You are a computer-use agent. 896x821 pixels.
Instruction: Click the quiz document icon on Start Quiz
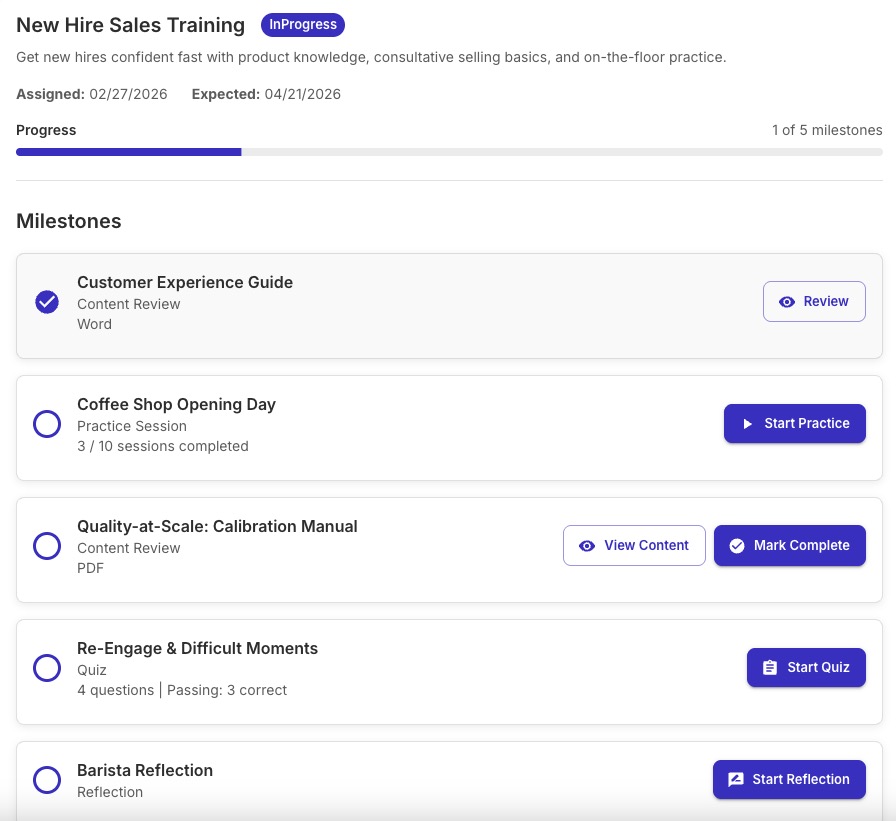coord(771,667)
